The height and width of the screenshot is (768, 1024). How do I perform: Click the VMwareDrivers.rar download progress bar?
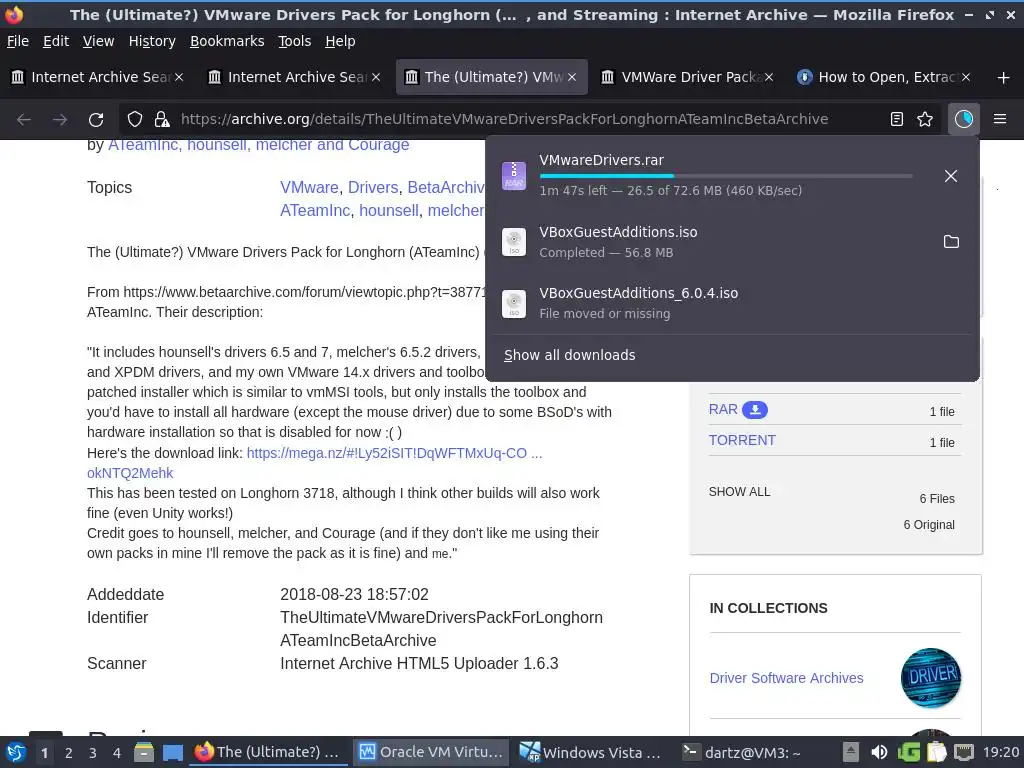click(726, 176)
